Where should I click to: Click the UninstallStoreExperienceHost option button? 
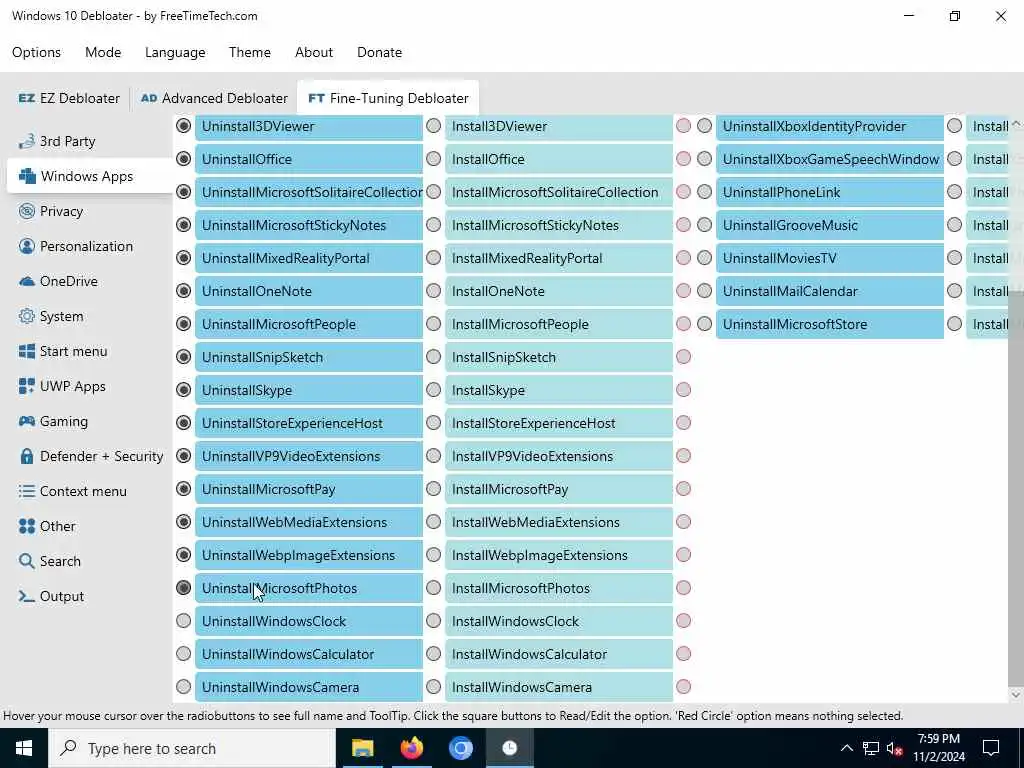click(x=309, y=423)
